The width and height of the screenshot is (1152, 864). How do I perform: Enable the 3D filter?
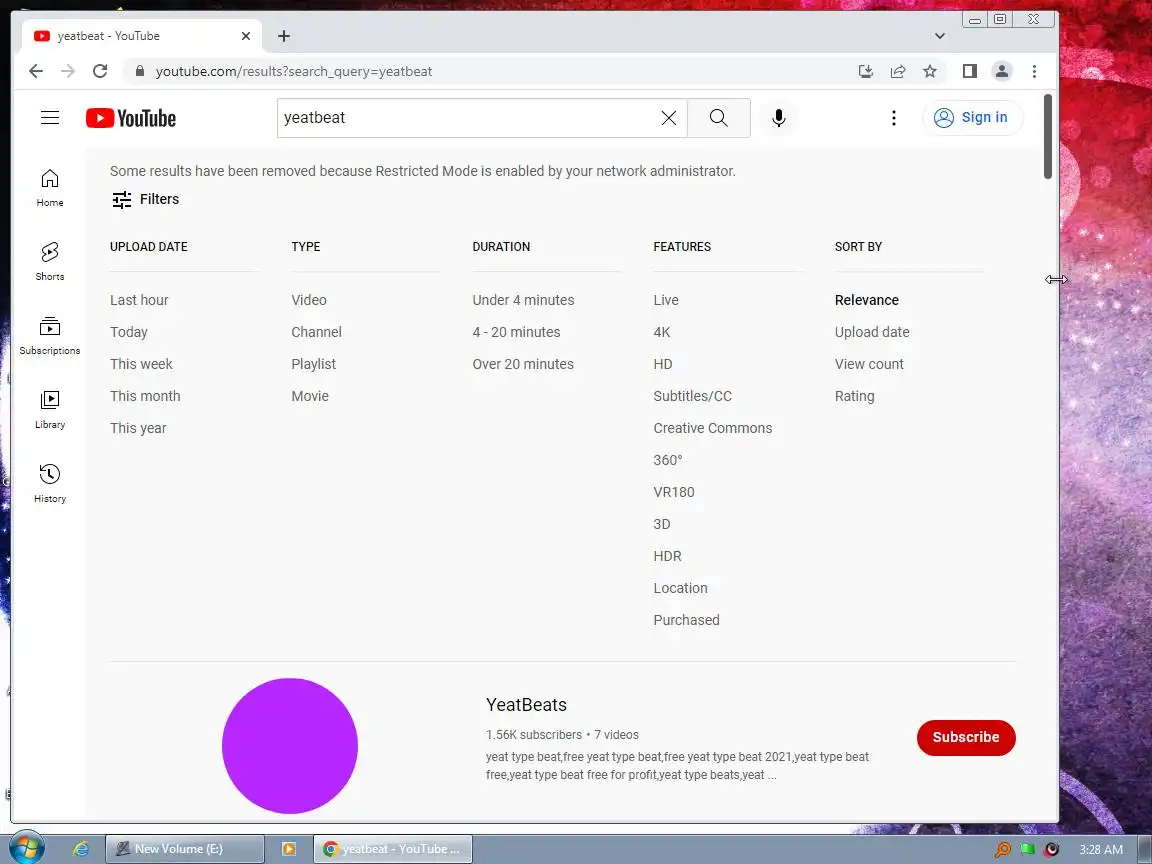[x=661, y=524]
